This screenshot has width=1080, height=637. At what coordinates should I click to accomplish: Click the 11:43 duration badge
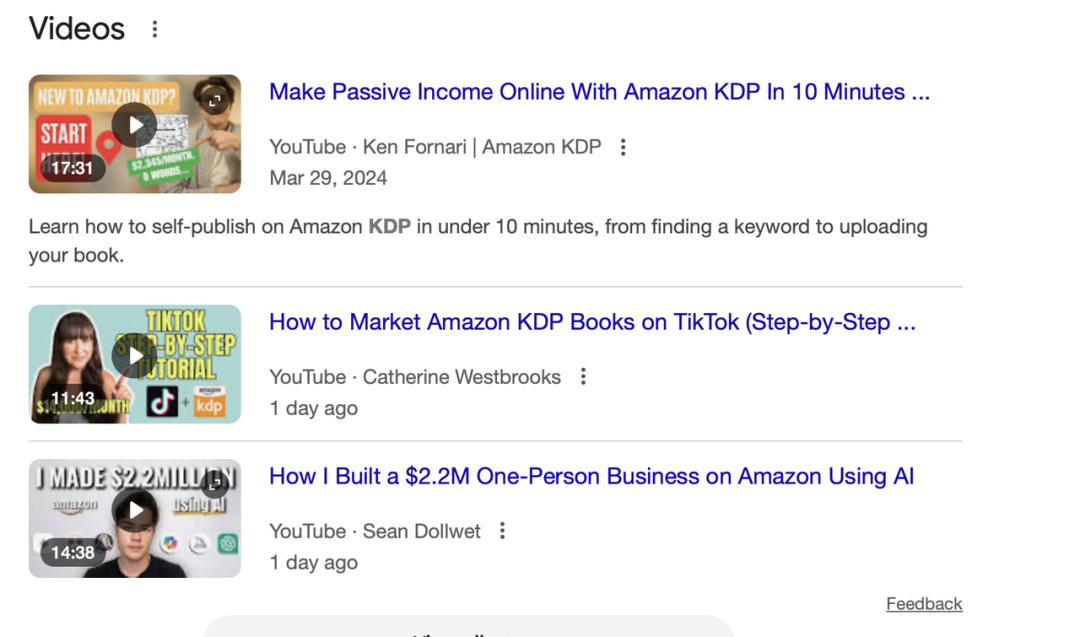pyautogui.click(x=72, y=398)
